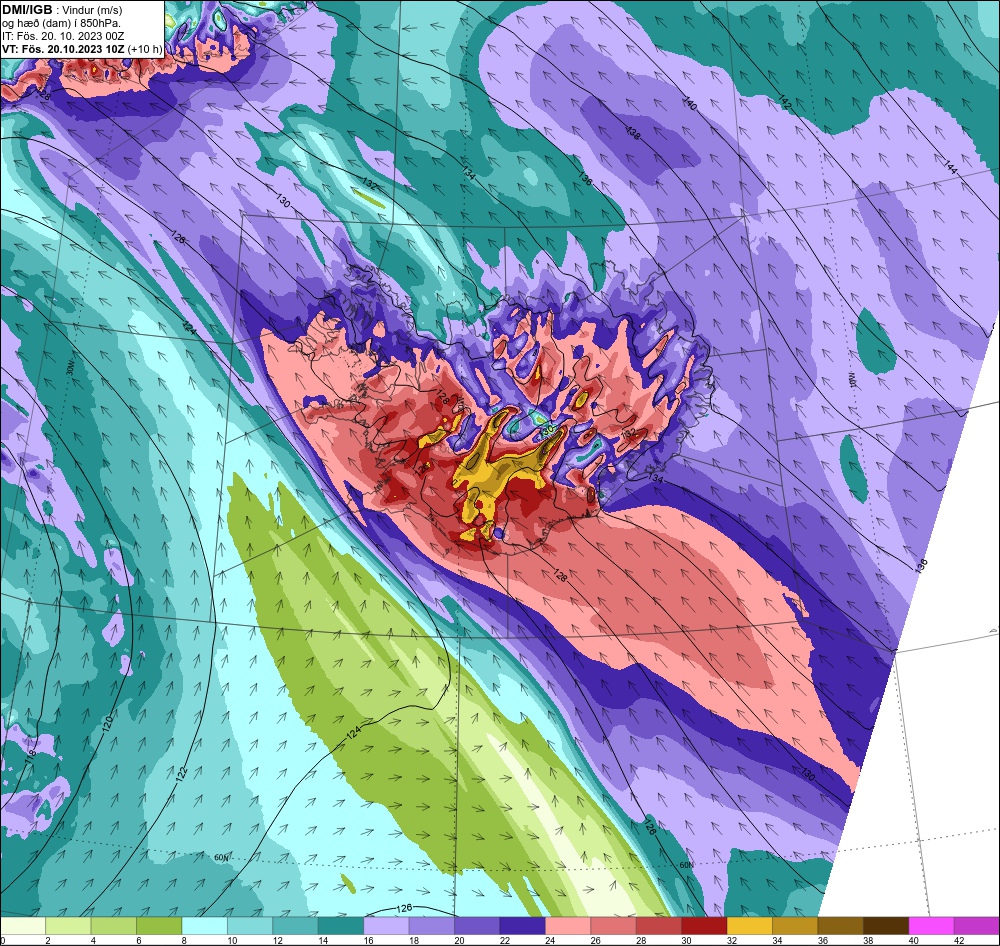This screenshot has width=1000, height=946.
Task: Click the 'IT: Fös. 20. 10. 2023 00Z' line
Action: point(61,36)
